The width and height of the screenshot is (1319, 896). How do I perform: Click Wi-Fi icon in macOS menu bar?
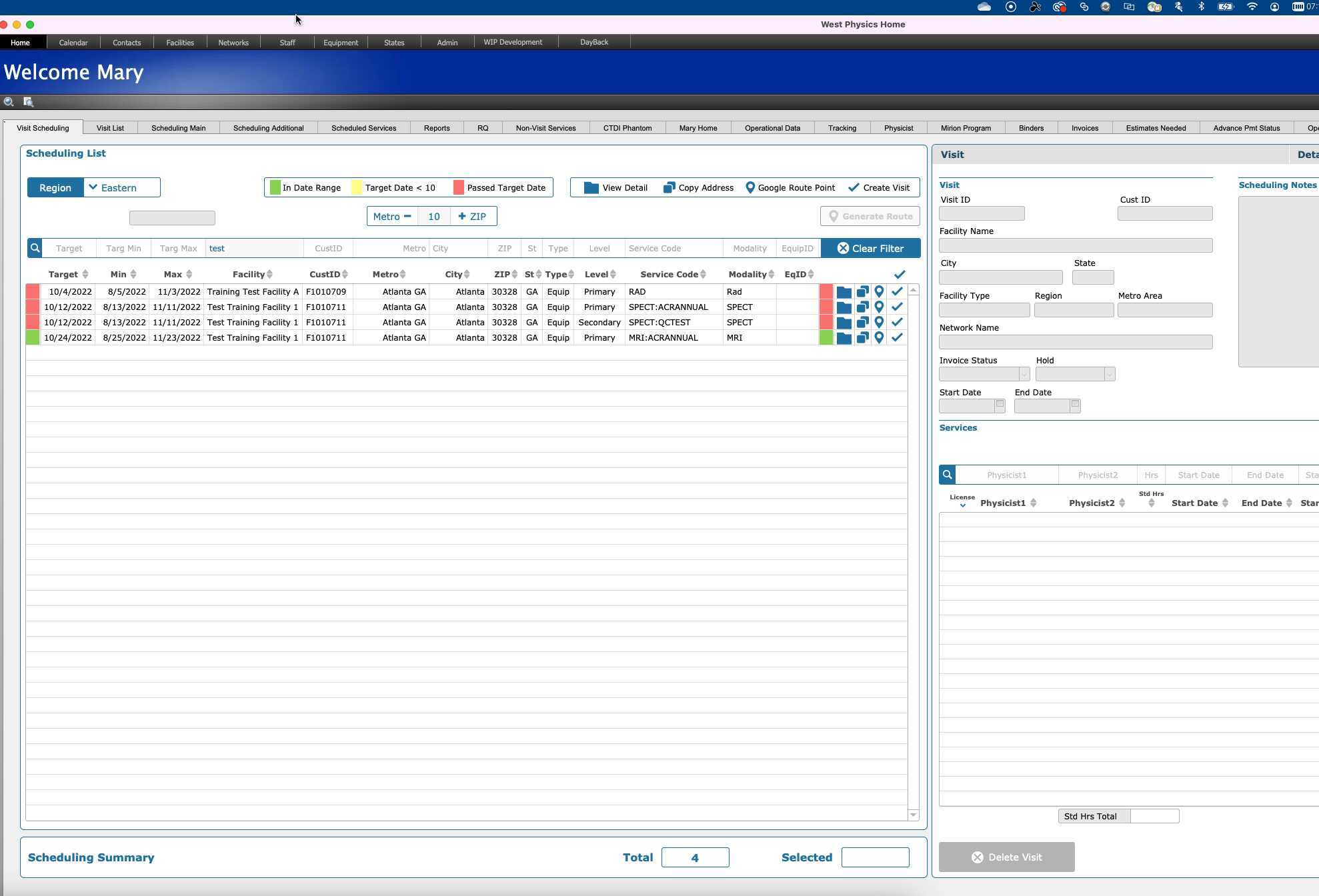pos(1252,7)
